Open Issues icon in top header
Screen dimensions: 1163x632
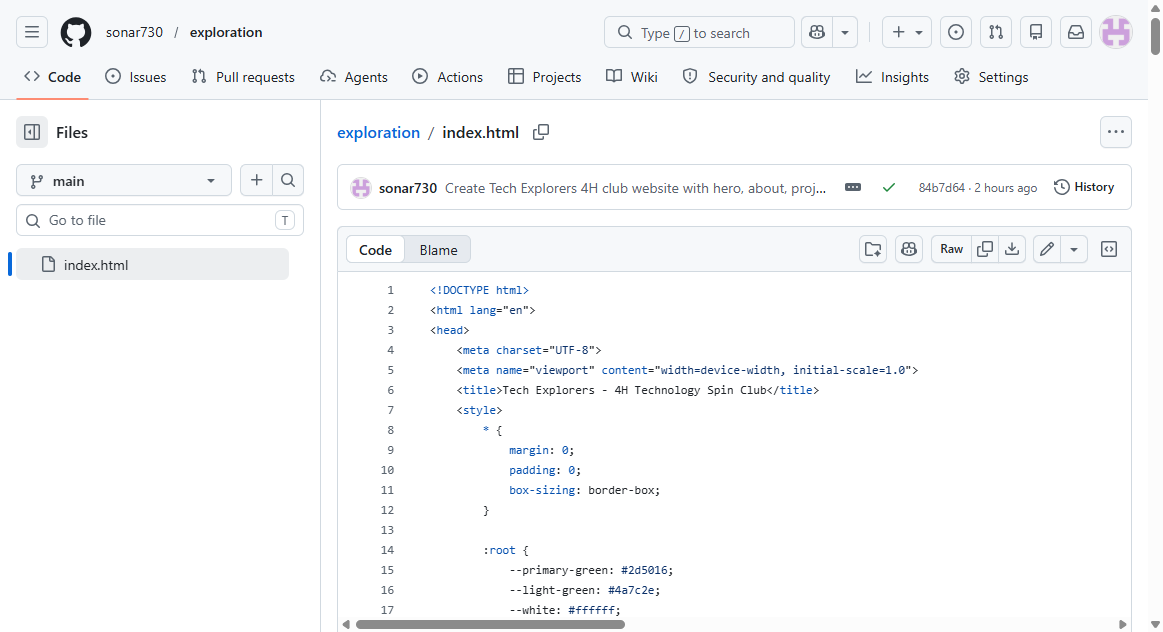[956, 33]
